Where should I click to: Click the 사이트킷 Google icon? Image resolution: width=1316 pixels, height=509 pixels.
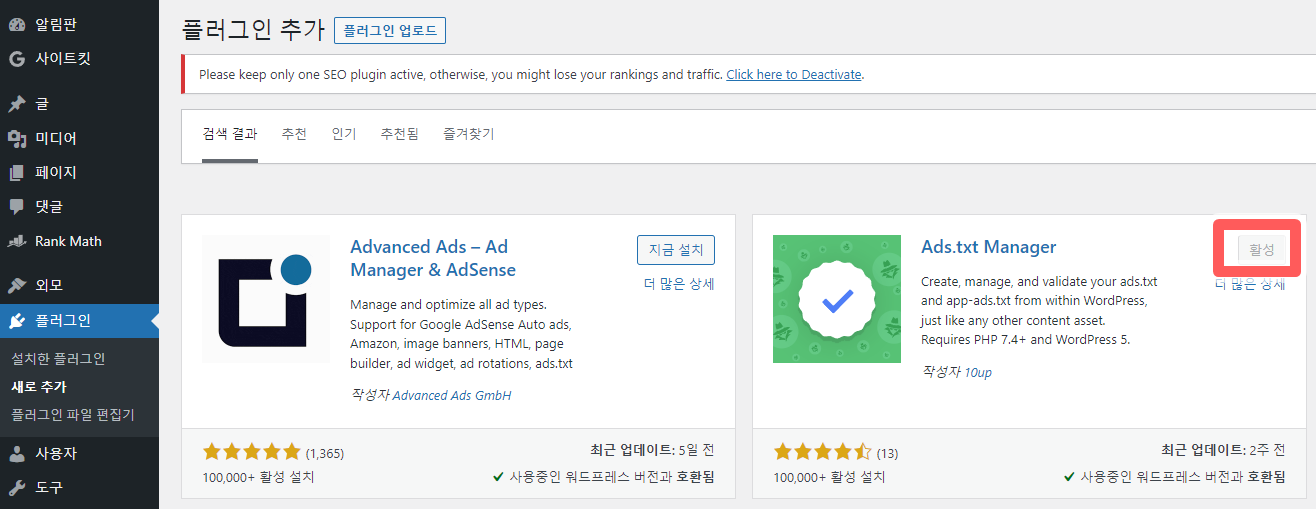[16, 59]
